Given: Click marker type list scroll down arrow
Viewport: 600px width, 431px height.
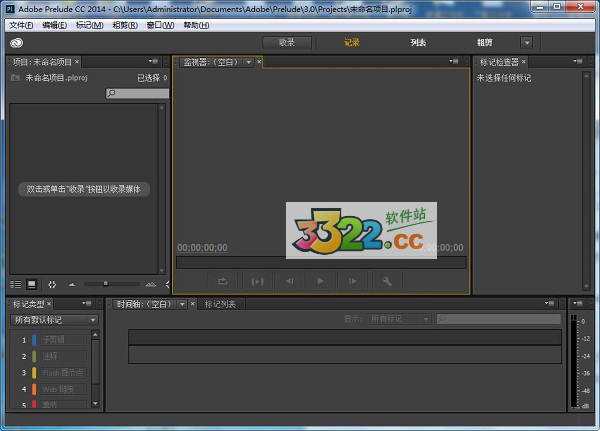Looking at the screenshot, I should 95,403.
